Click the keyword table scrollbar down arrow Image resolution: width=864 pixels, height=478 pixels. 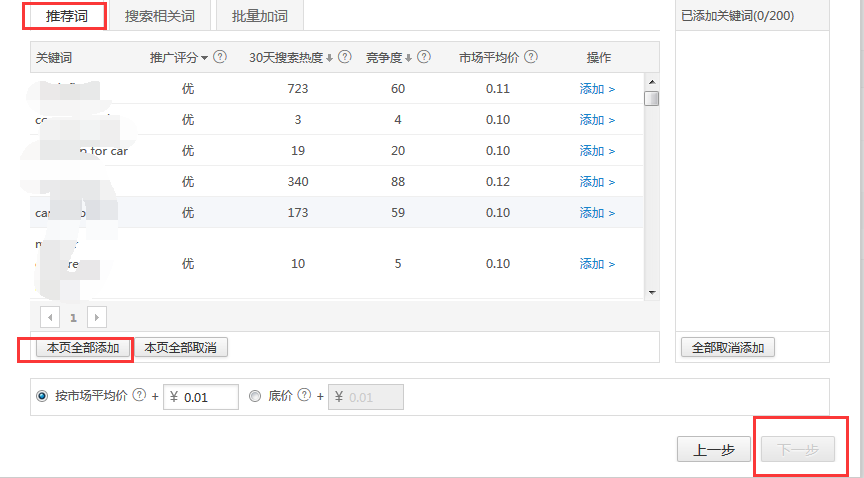pyautogui.click(x=651, y=292)
